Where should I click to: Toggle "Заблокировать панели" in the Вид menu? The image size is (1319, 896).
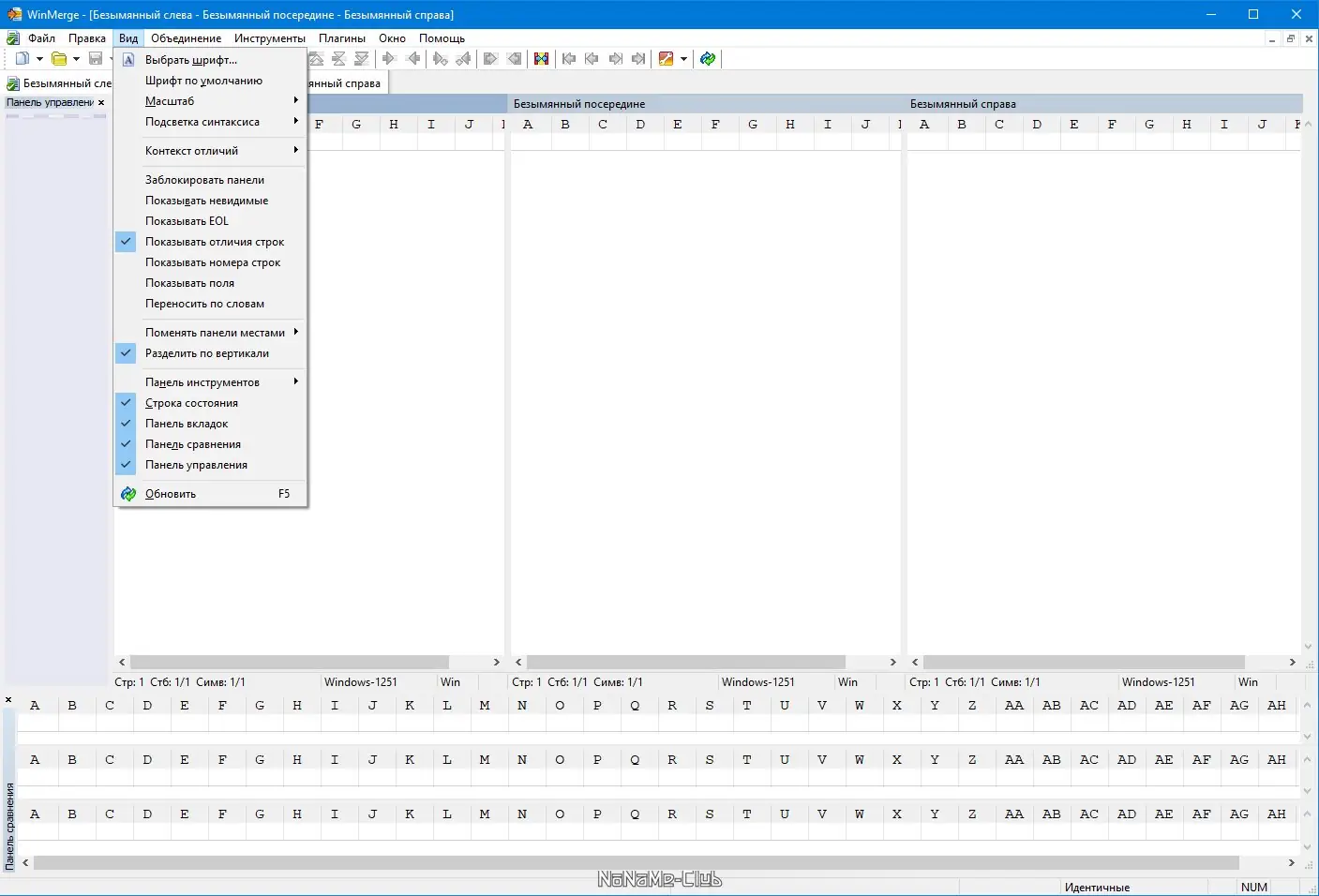coord(210,180)
